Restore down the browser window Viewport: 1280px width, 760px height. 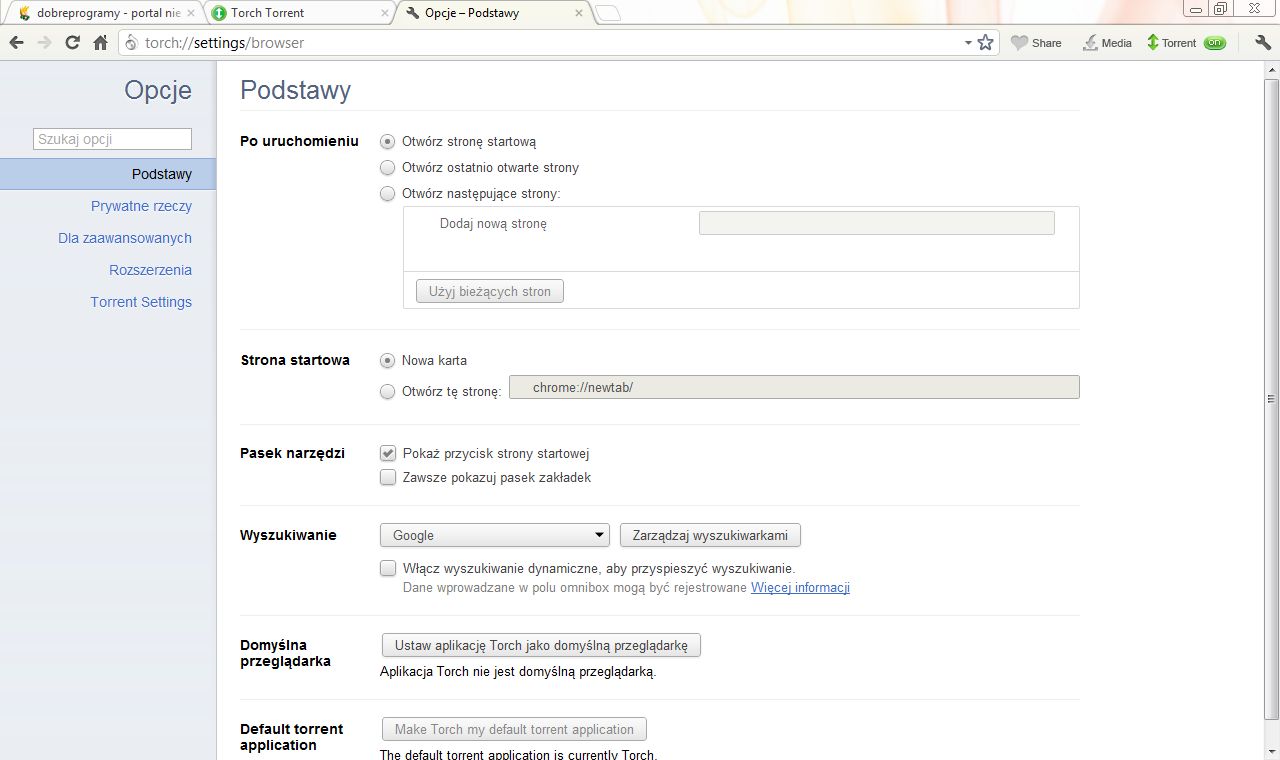coord(1221,8)
